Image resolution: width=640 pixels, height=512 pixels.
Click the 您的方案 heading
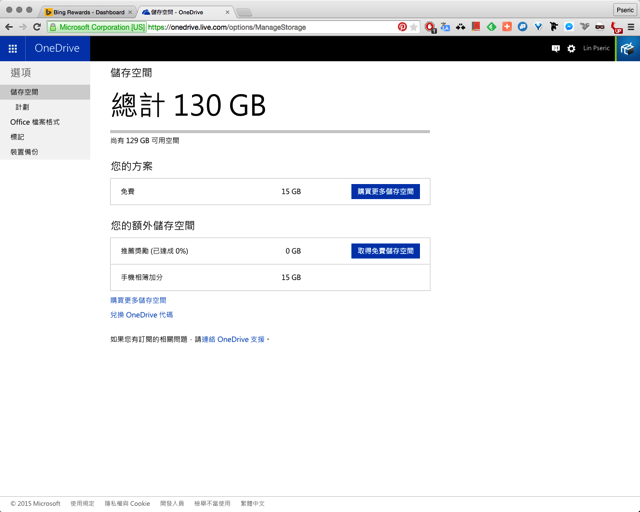131,166
